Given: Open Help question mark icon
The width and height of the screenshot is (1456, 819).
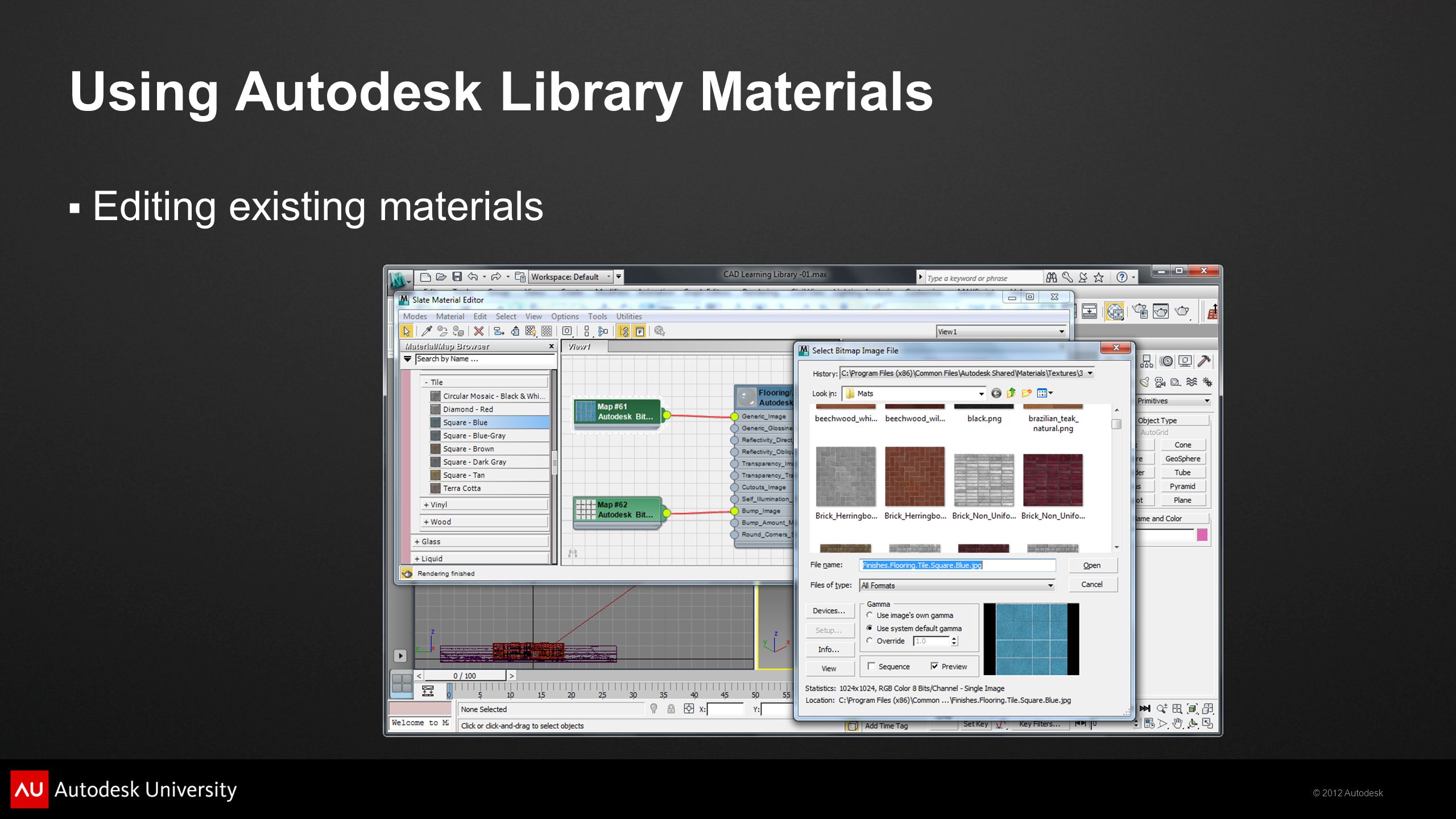Looking at the screenshot, I should coord(1122,278).
